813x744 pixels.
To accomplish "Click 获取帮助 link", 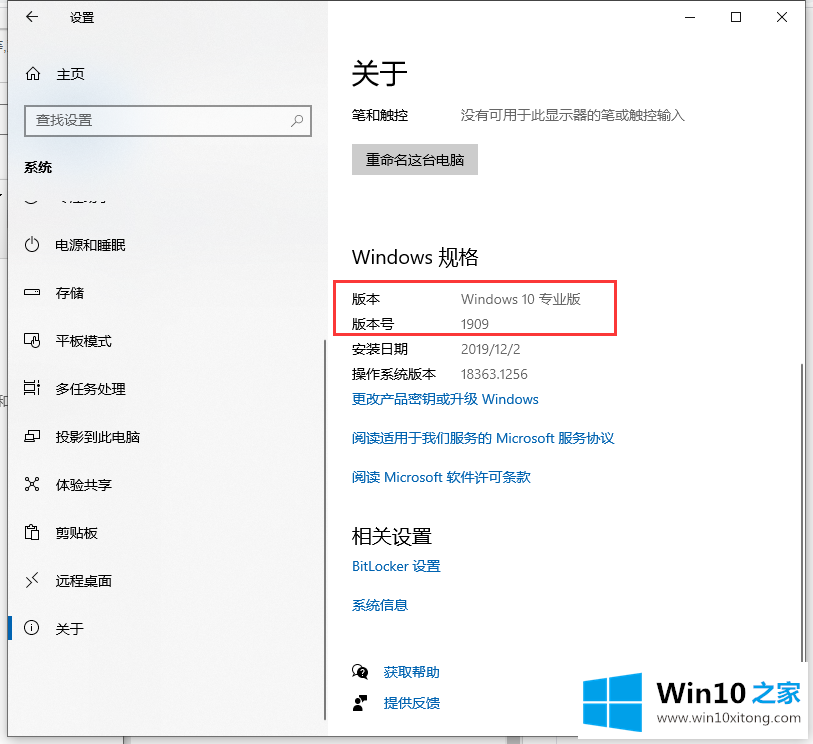I will (411, 672).
